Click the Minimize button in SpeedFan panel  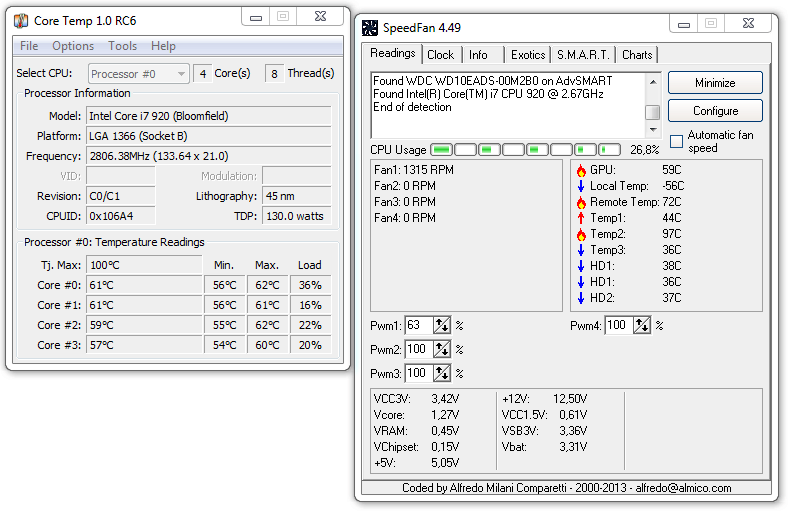pos(715,83)
